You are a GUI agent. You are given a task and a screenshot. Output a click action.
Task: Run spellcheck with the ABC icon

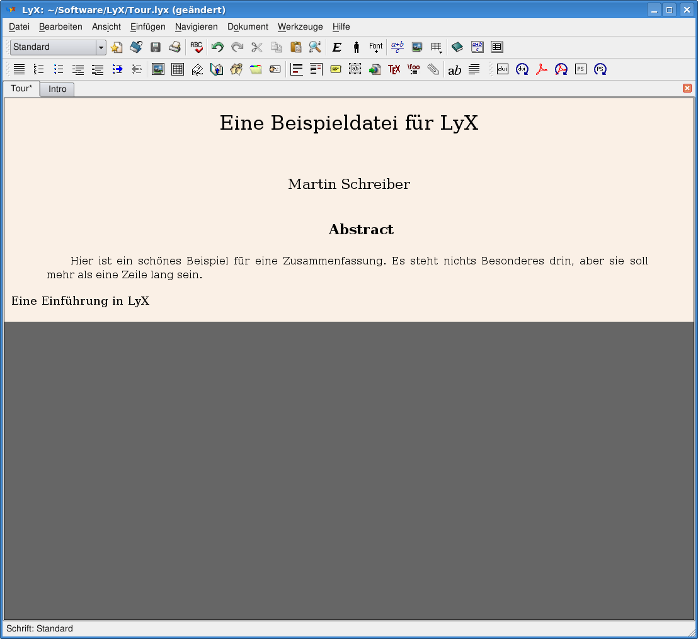[196, 47]
